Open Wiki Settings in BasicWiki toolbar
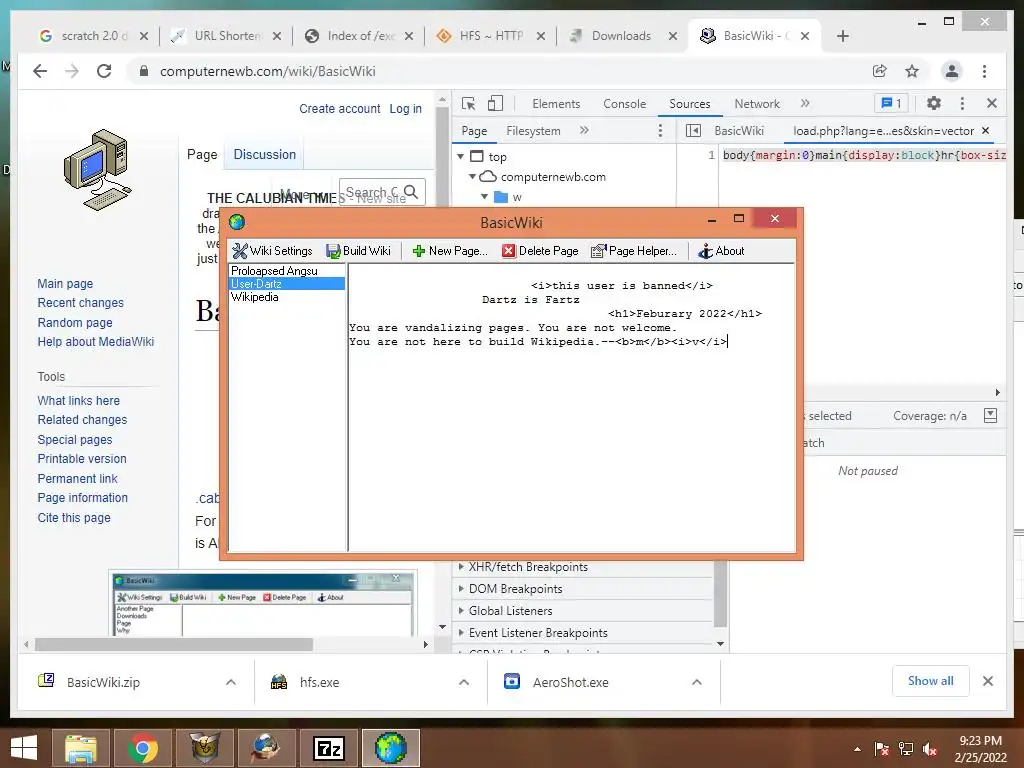 tap(272, 251)
